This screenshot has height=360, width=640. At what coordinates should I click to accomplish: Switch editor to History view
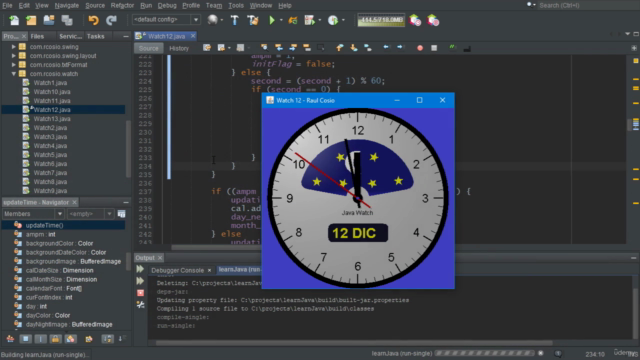point(179,48)
